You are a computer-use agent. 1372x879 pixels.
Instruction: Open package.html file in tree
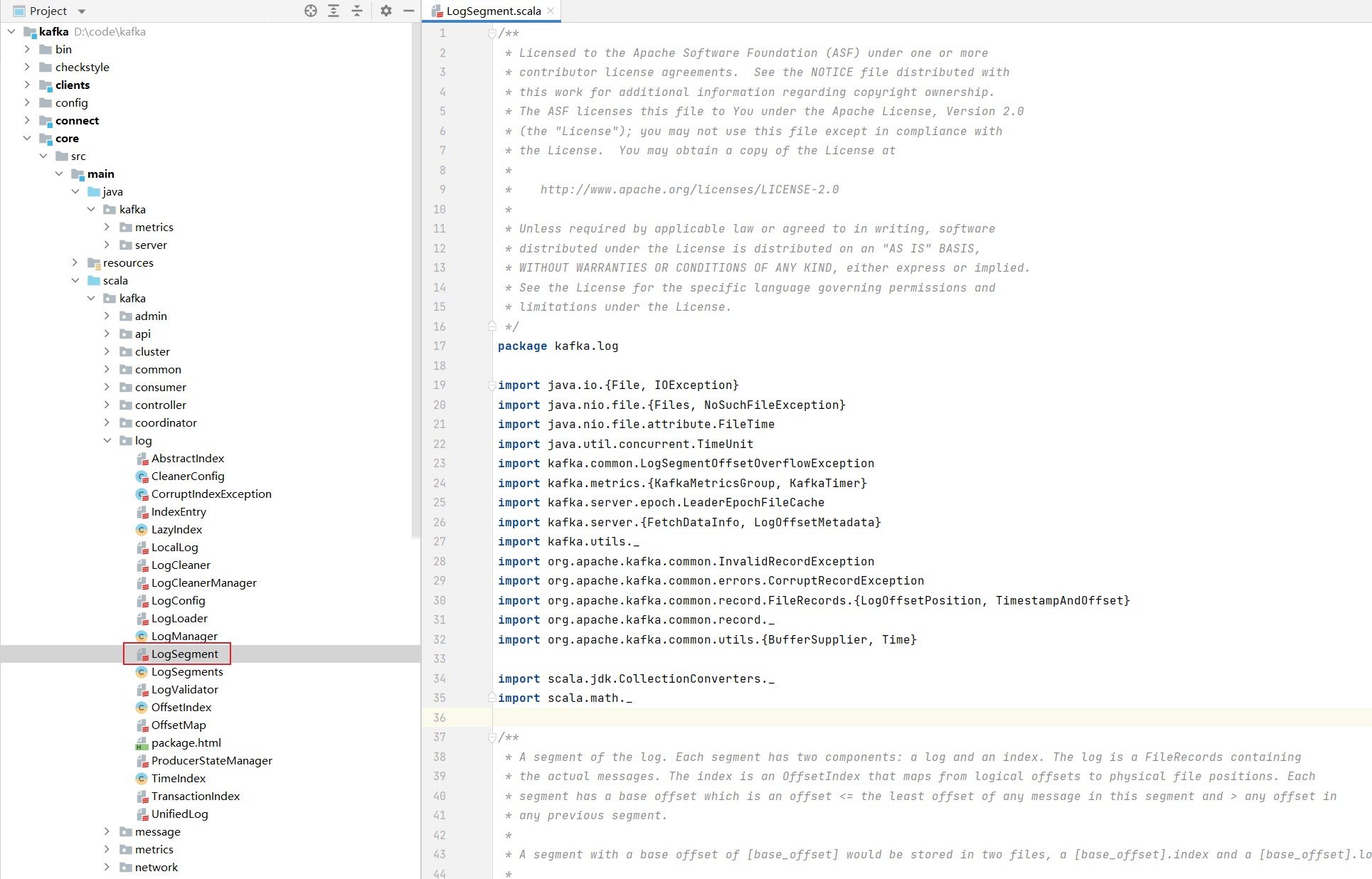pyautogui.click(x=186, y=742)
